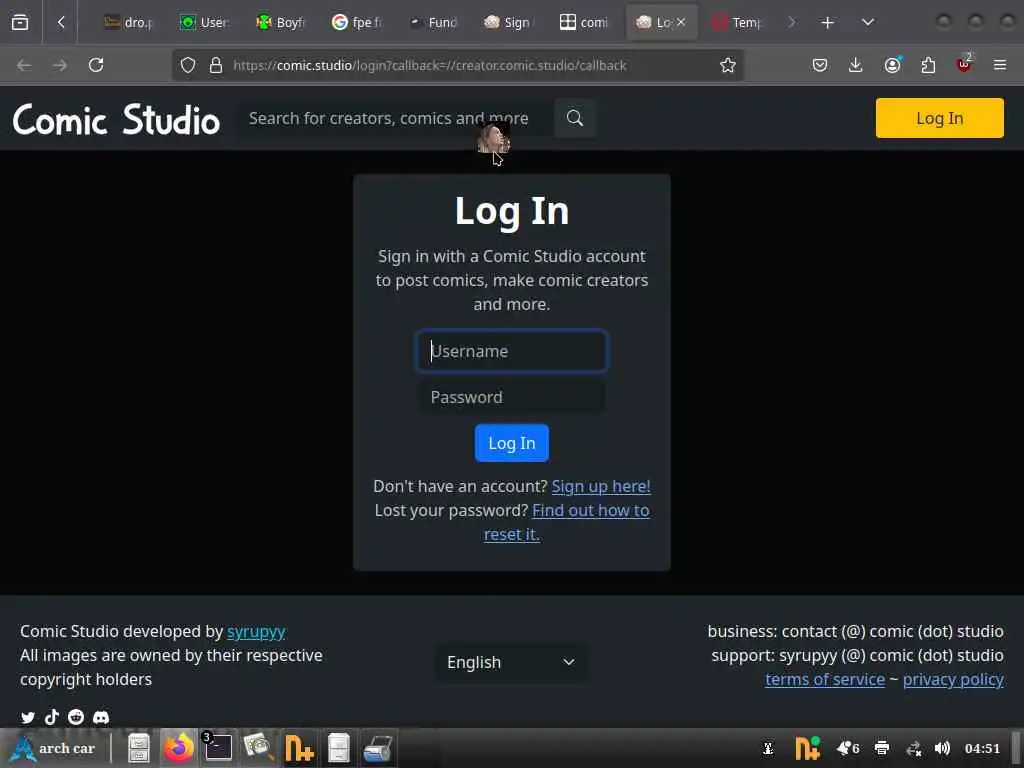Image resolution: width=1024 pixels, height=768 pixels.
Task: Go back to the previous page
Action: [x=24, y=65]
